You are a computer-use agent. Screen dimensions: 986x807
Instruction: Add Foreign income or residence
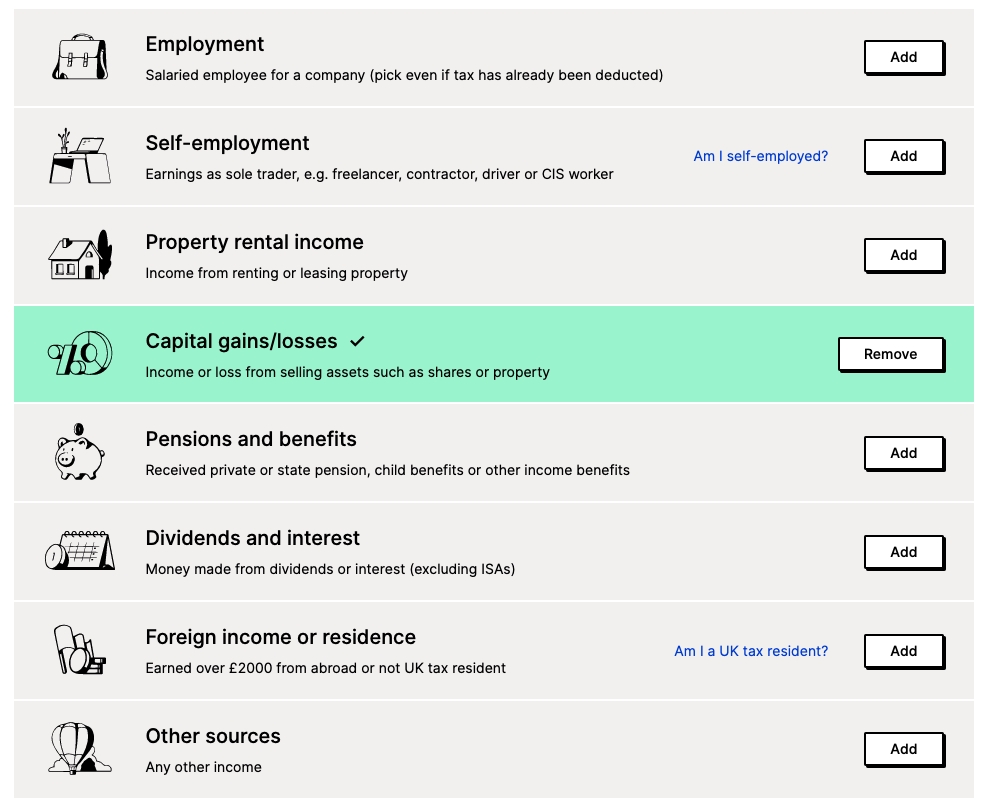point(903,651)
